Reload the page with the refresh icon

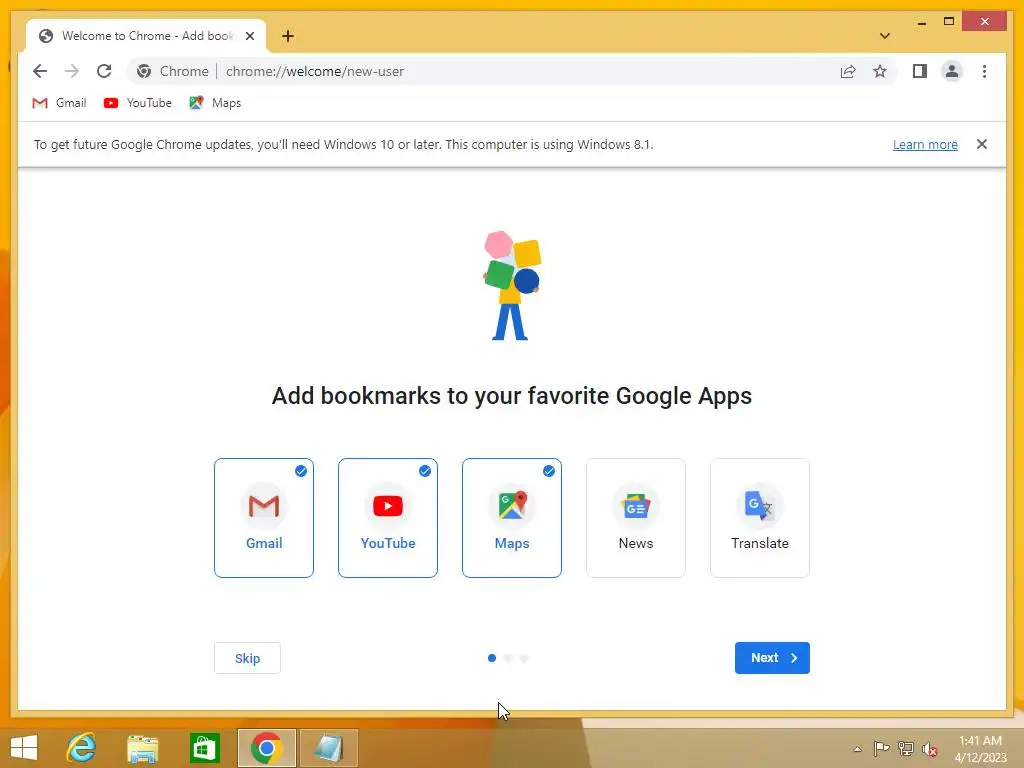(104, 71)
